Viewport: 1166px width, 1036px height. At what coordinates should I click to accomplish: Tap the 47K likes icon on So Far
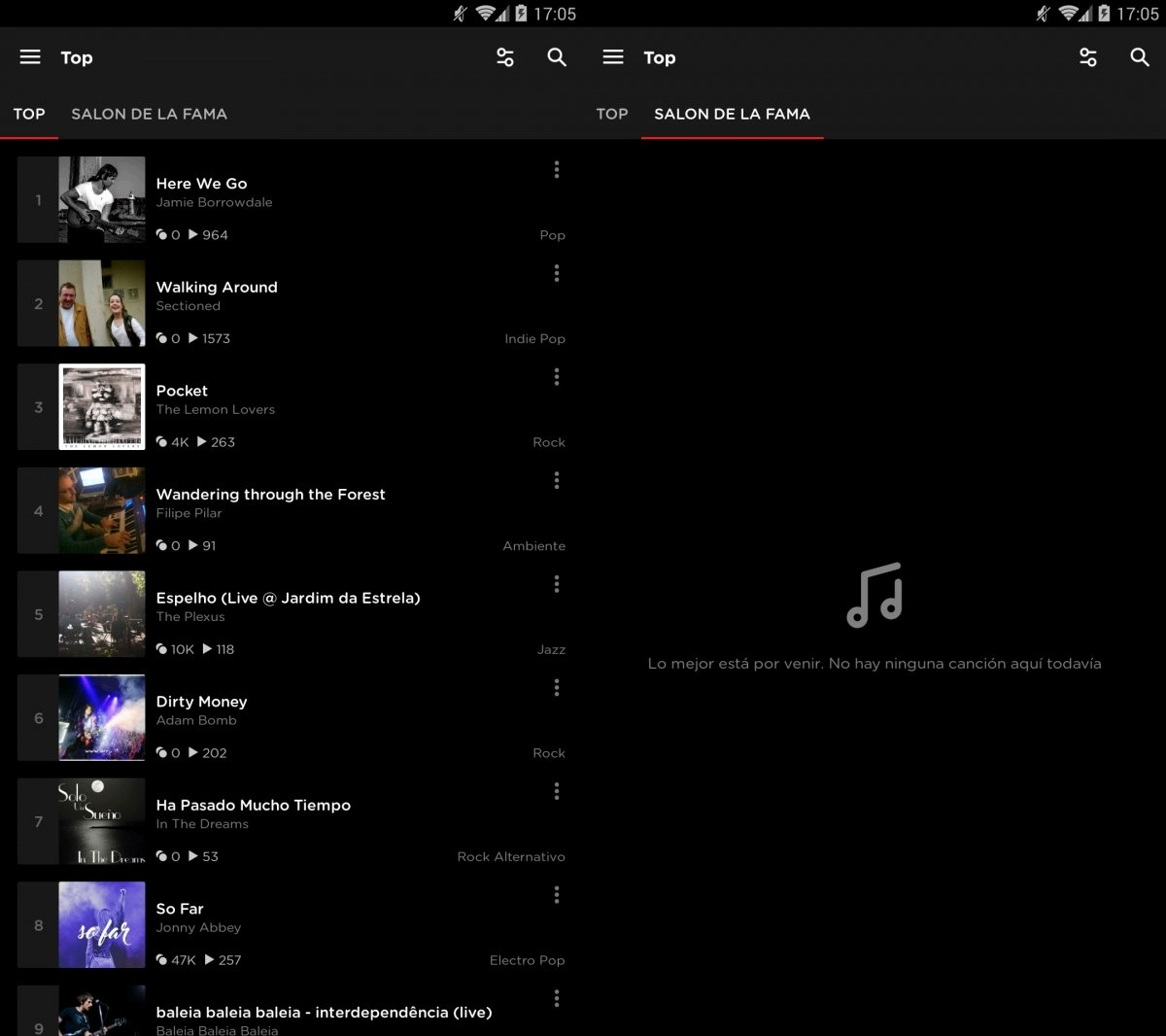(x=162, y=960)
